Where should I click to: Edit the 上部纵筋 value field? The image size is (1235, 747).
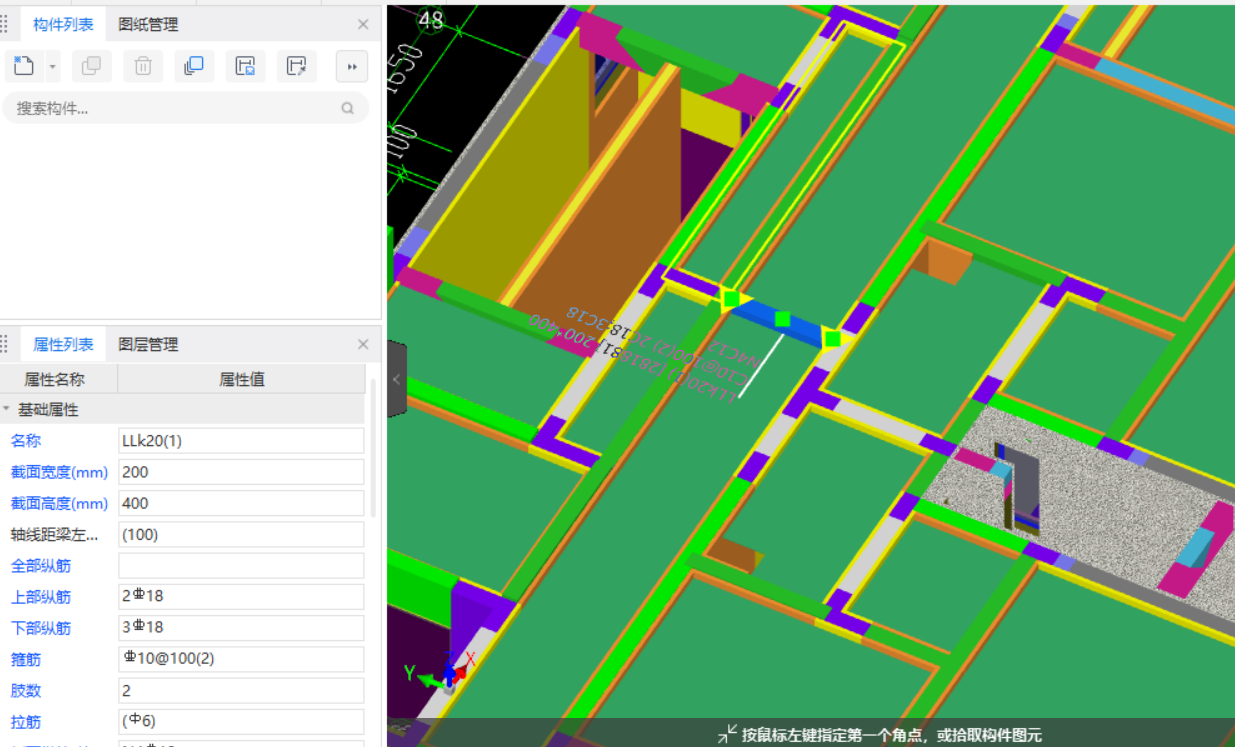(241, 597)
